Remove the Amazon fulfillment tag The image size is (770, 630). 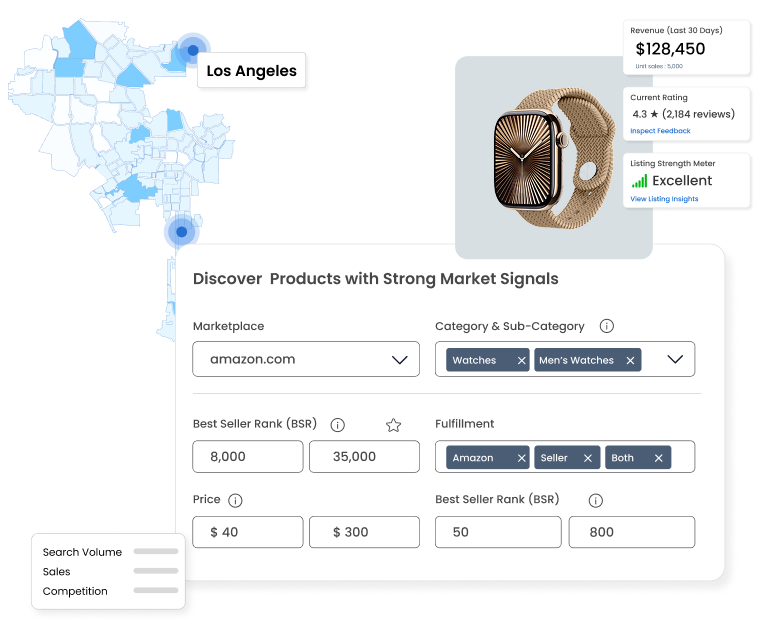click(x=521, y=458)
